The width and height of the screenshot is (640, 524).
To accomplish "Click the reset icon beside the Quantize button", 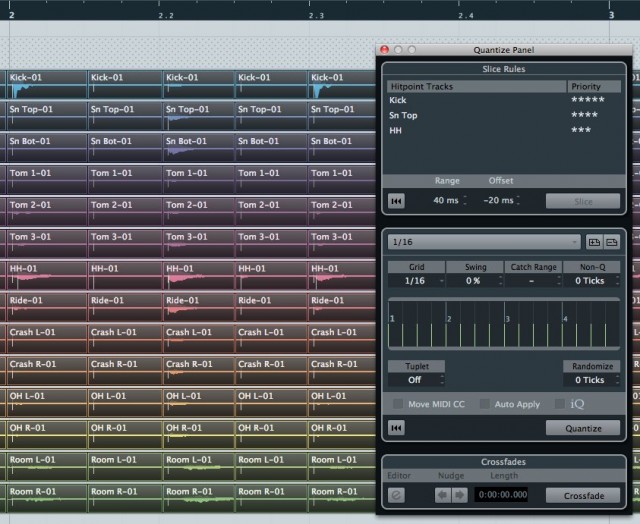I will tap(397, 428).
